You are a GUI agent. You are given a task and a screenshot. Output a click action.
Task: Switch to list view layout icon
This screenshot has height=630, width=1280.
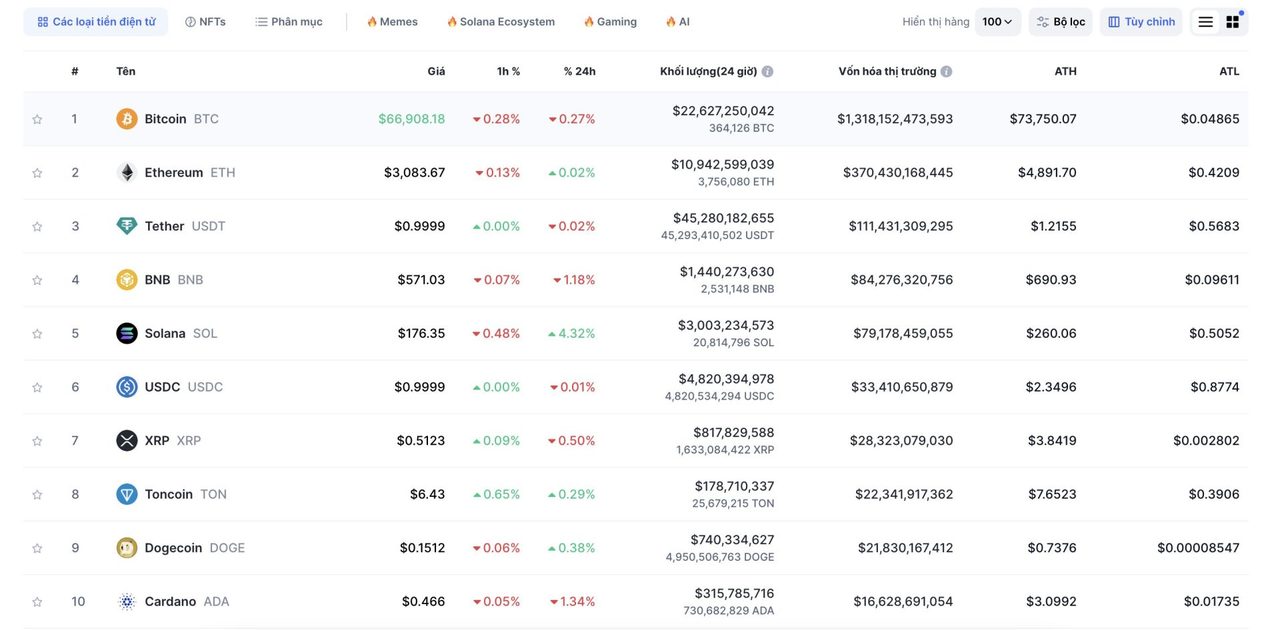point(1206,22)
